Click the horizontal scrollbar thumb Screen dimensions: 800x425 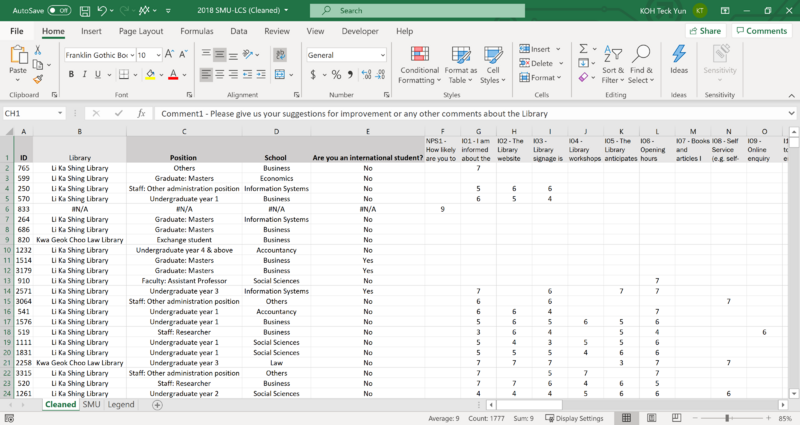click(529, 405)
